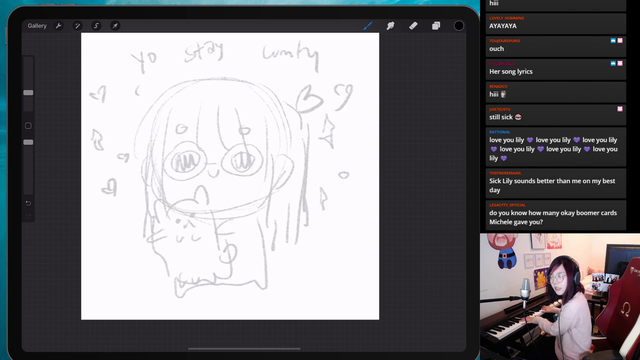Select the Brush tool
Viewport: 640px width, 360px height.
coord(368,26)
